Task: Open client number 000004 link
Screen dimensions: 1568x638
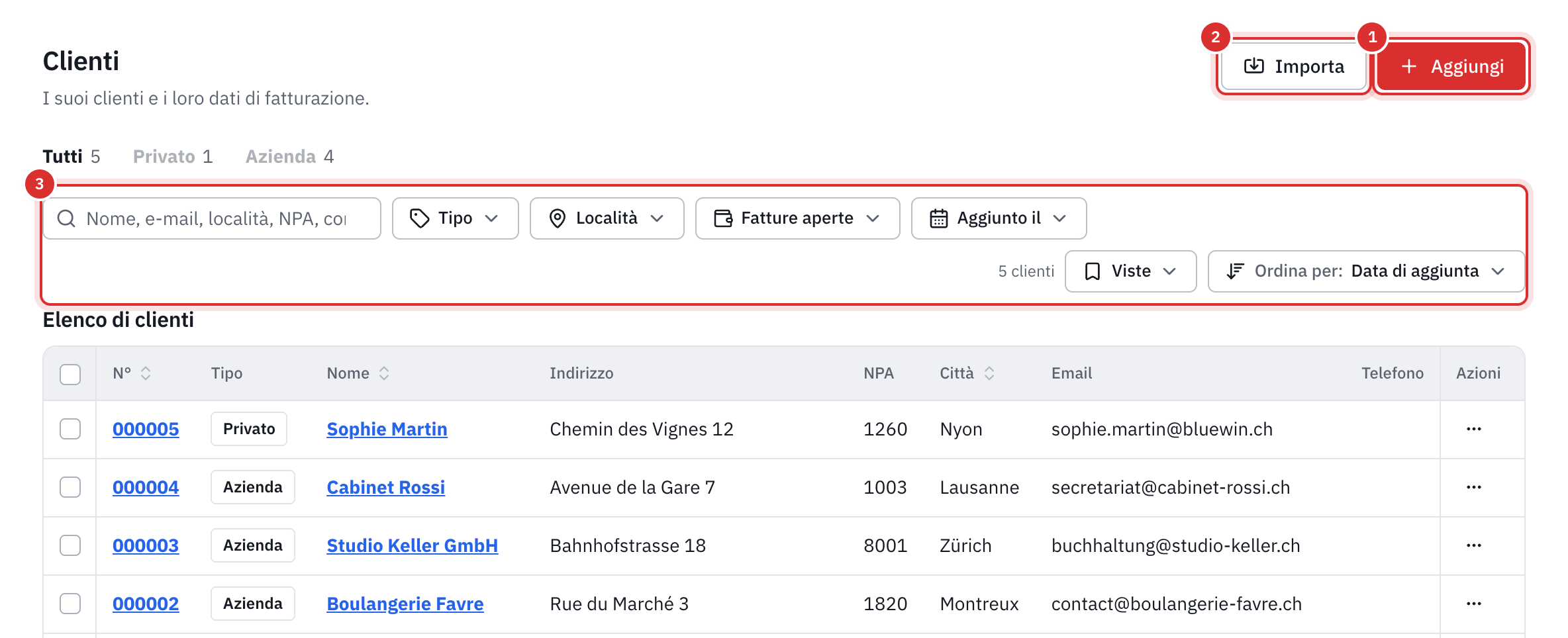Action: click(146, 487)
